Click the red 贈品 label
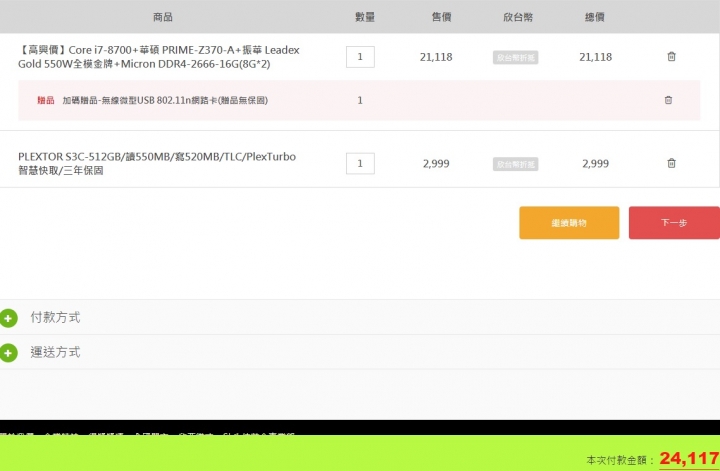The height and width of the screenshot is (471, 720). coord(45,100)
